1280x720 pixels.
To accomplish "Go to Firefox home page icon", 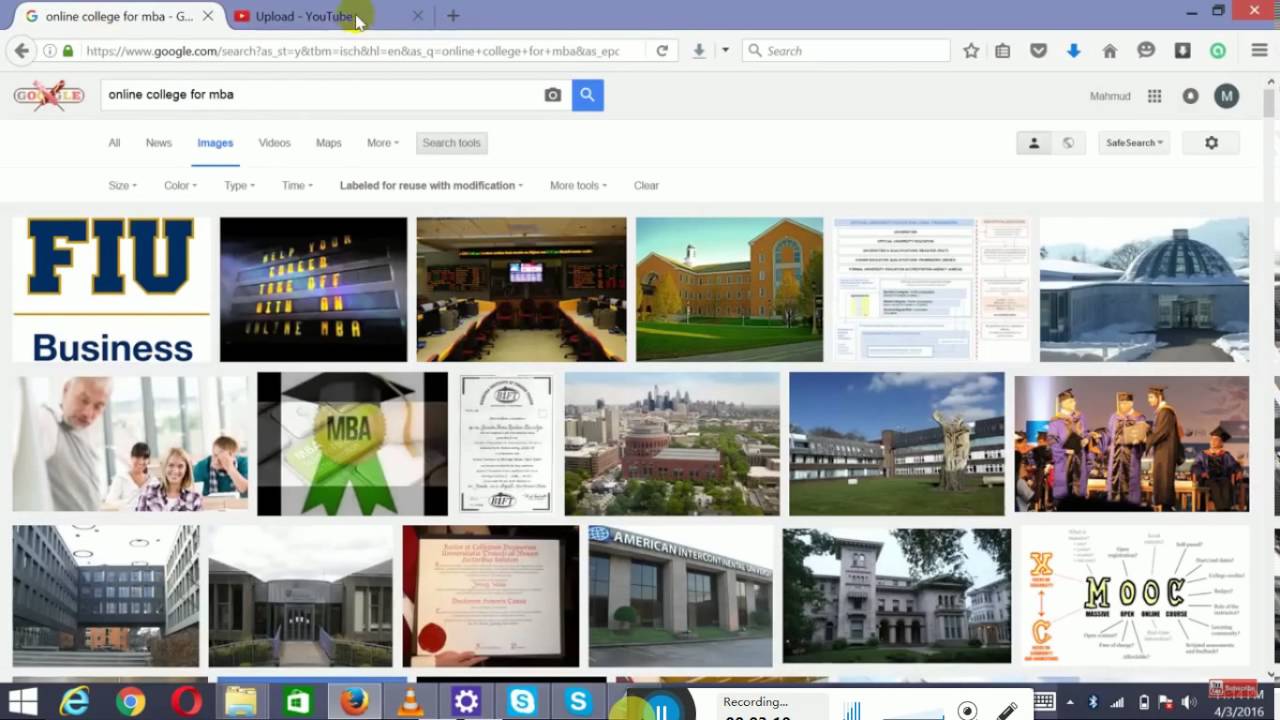I will point(1110,51).
